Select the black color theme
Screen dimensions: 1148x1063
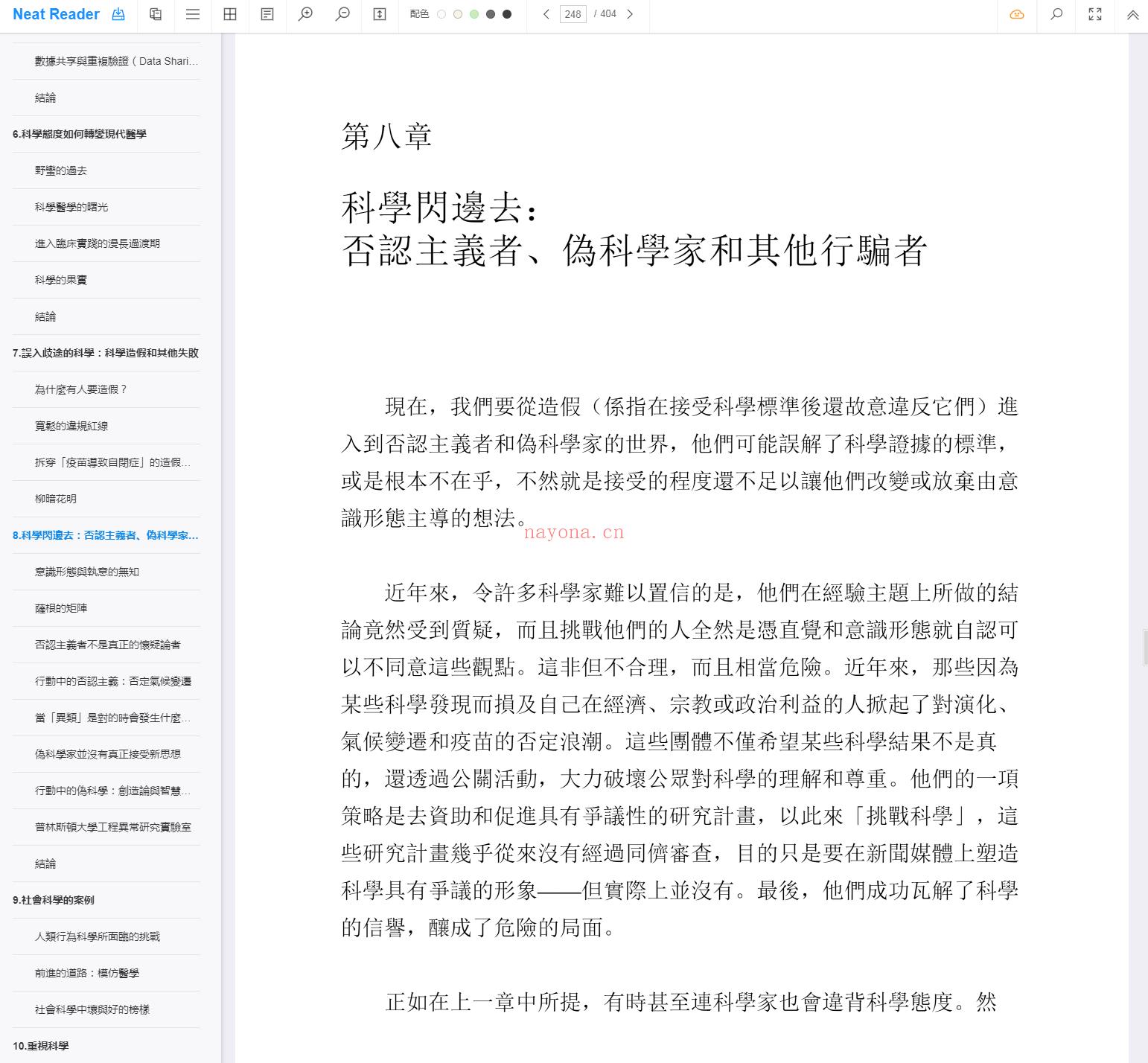tap(507, 14)
